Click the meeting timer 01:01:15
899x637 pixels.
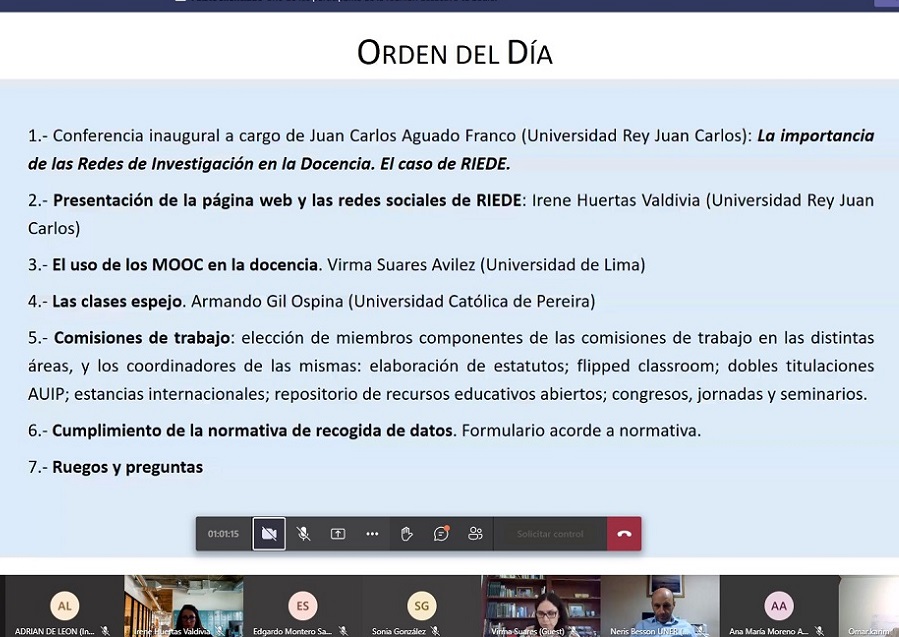coord(223,534)
